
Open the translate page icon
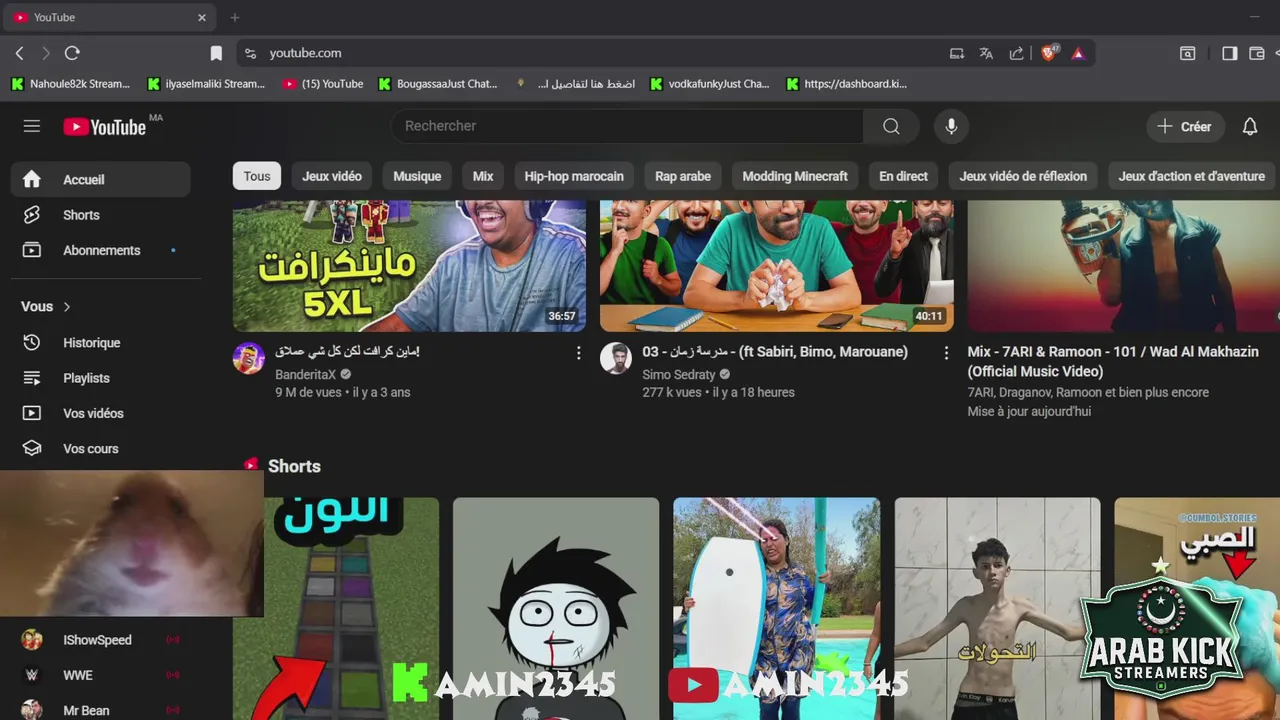click(987, 53)
